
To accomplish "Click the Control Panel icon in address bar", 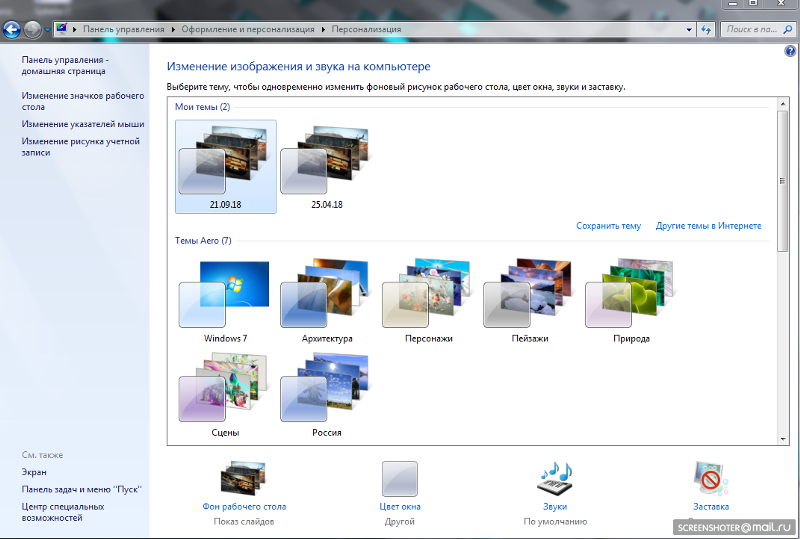I will [62, 29].
